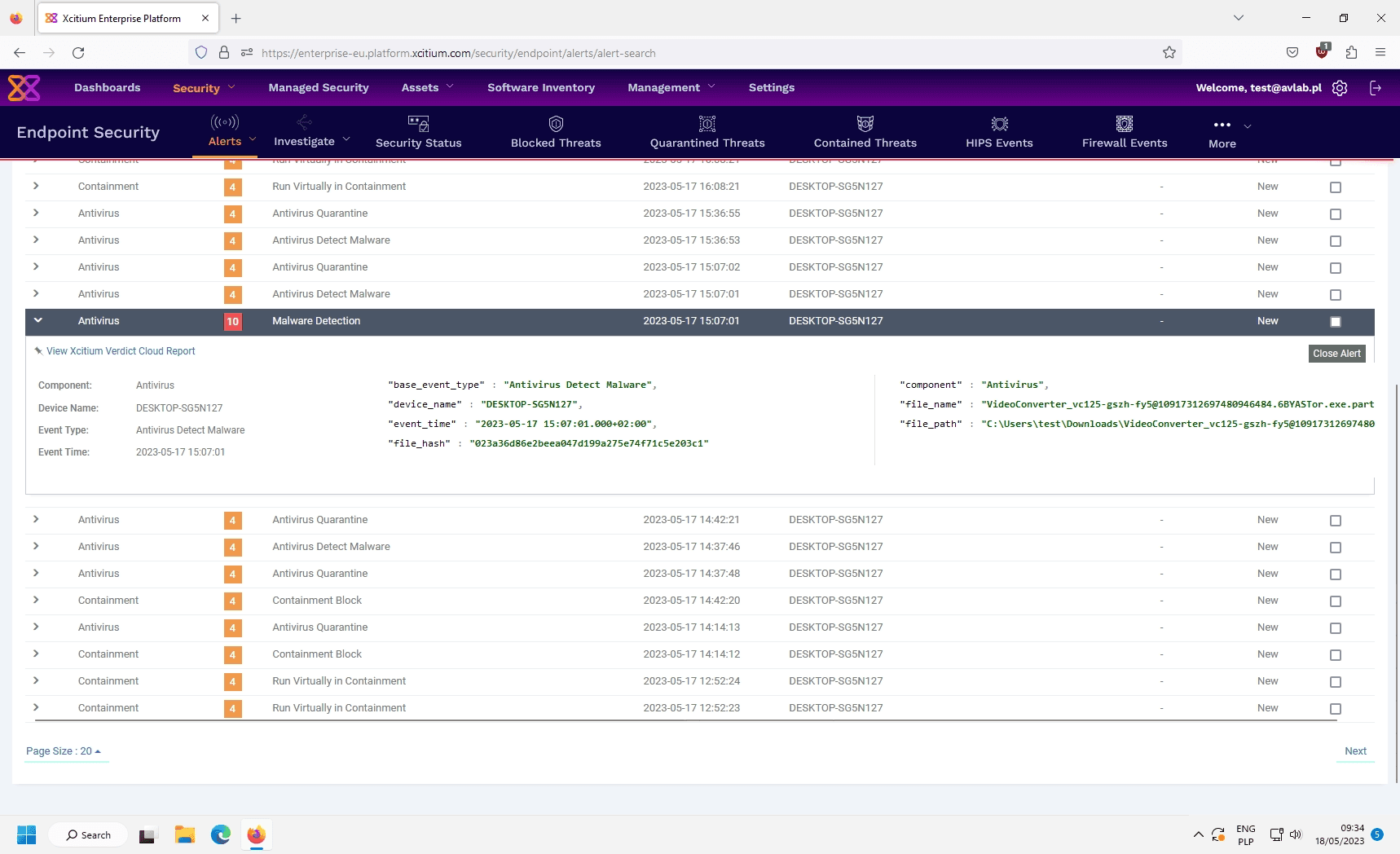Expand the Antivirus Detect Malware 14:37:46 row

click(36, 547)
